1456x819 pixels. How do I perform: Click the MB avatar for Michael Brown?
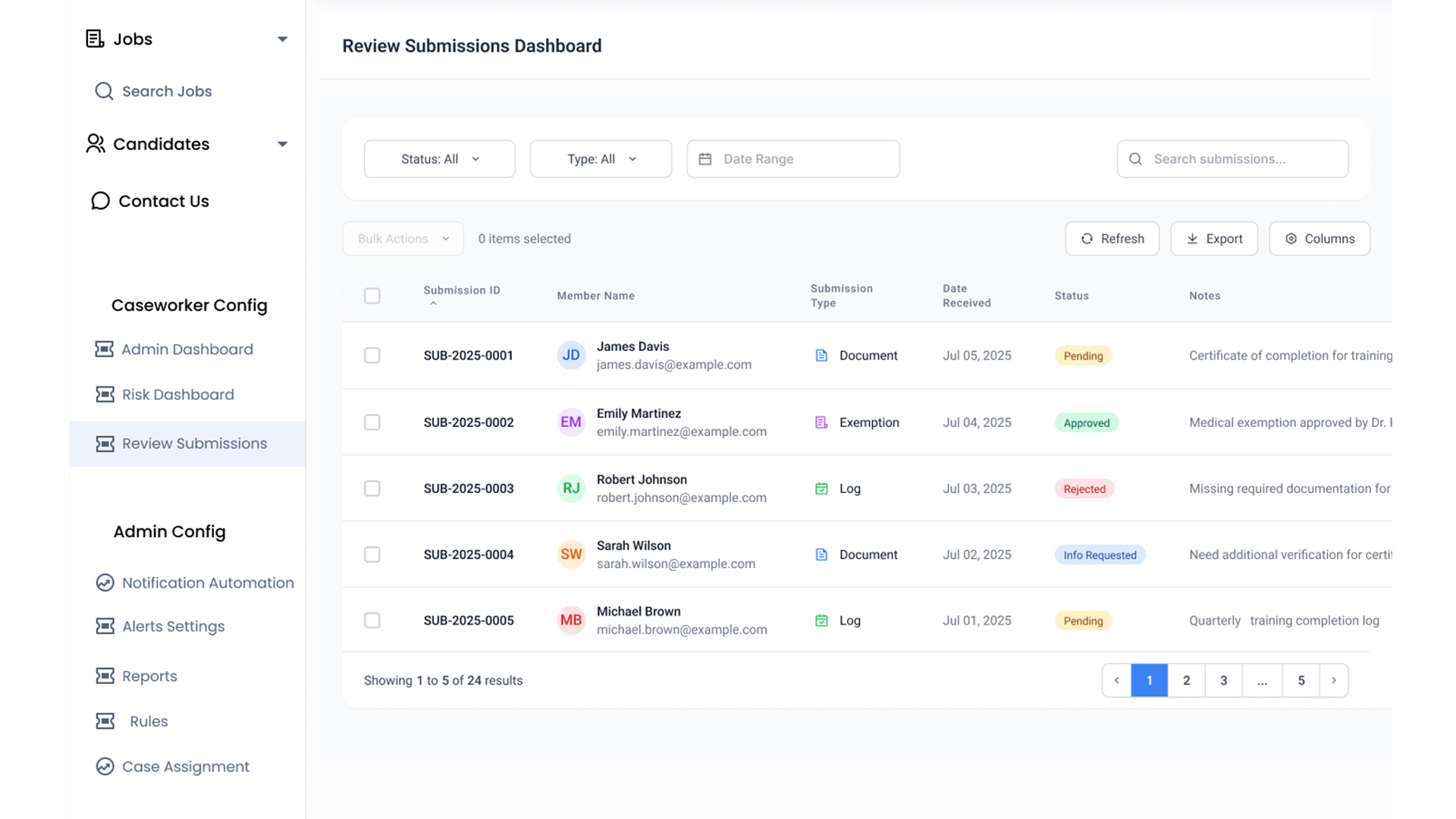tap(571, 620)
